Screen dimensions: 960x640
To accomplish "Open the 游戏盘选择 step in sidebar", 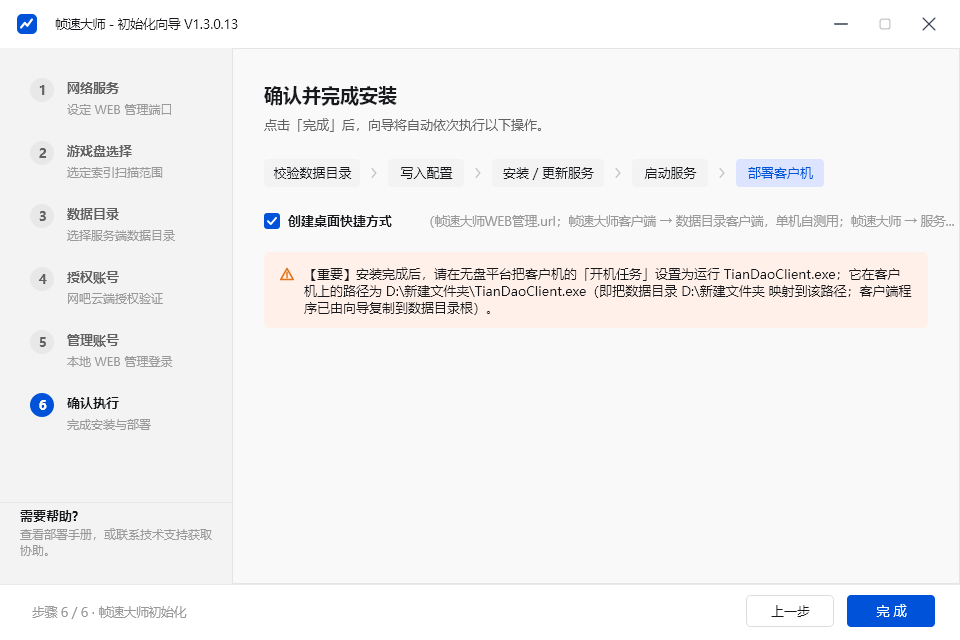I will [99, 151].
